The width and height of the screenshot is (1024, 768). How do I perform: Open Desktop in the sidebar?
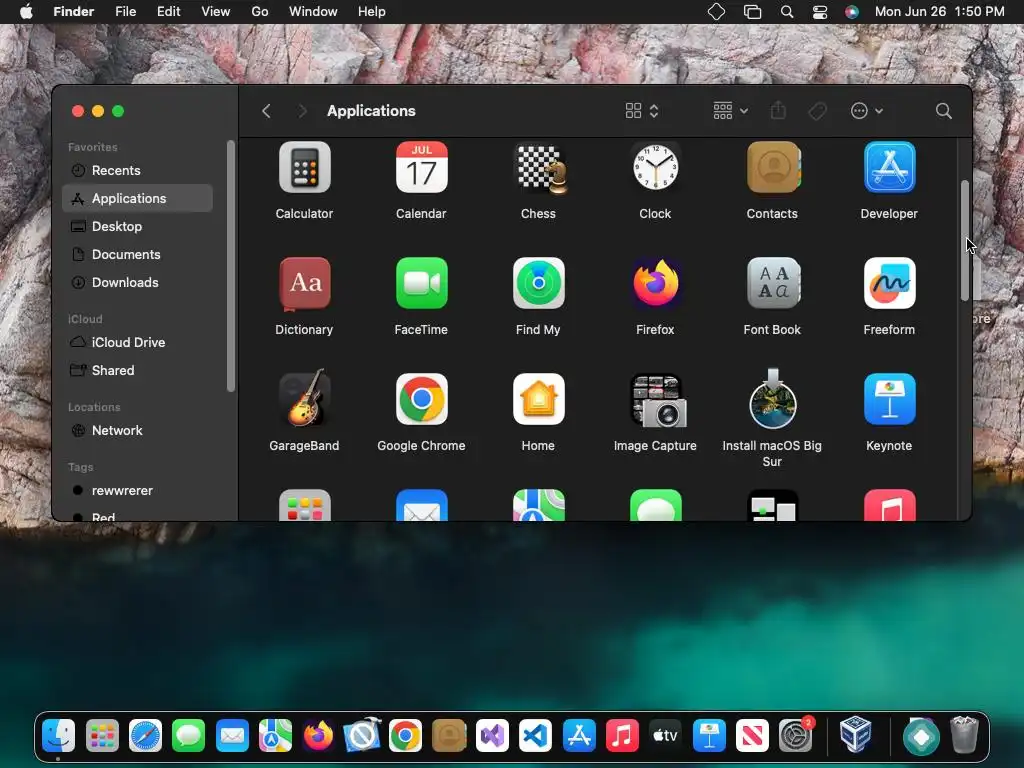coord(137,227)
